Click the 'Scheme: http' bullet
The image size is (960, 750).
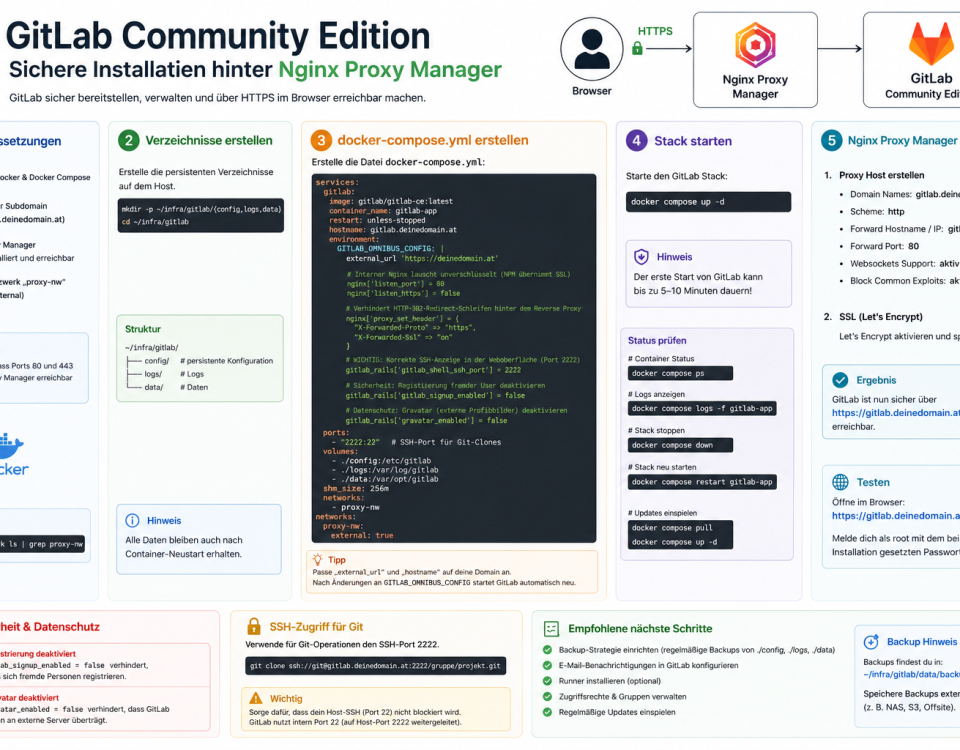click(x=877, y=211)
